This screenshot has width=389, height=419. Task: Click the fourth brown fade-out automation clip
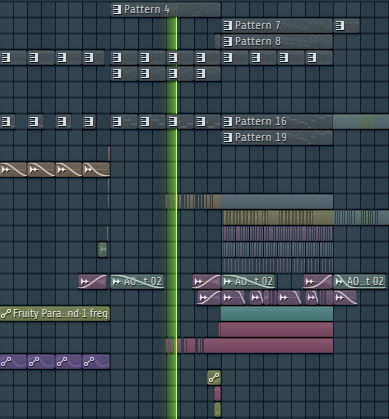click(x=96, y=170)
